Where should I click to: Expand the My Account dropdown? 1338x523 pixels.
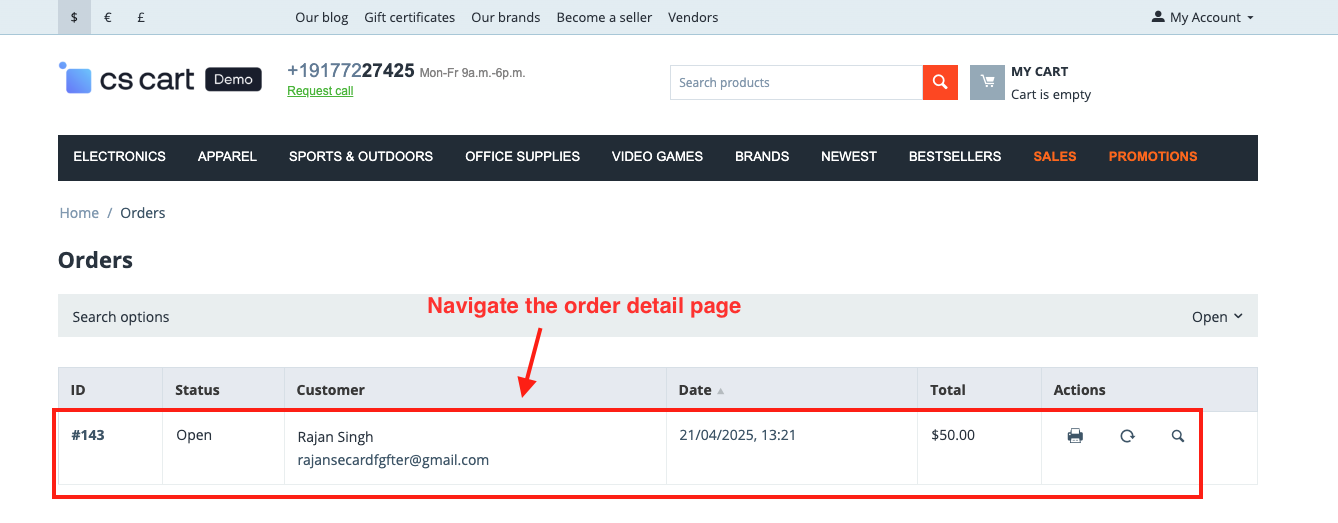tap(1203, 17)
